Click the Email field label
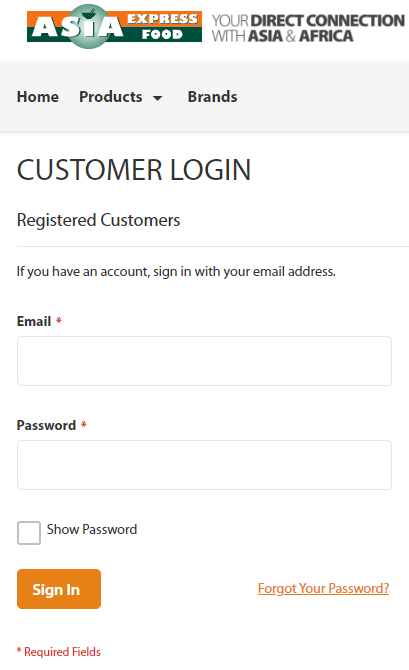Screen dimensions: 409x670 point(34,321)
